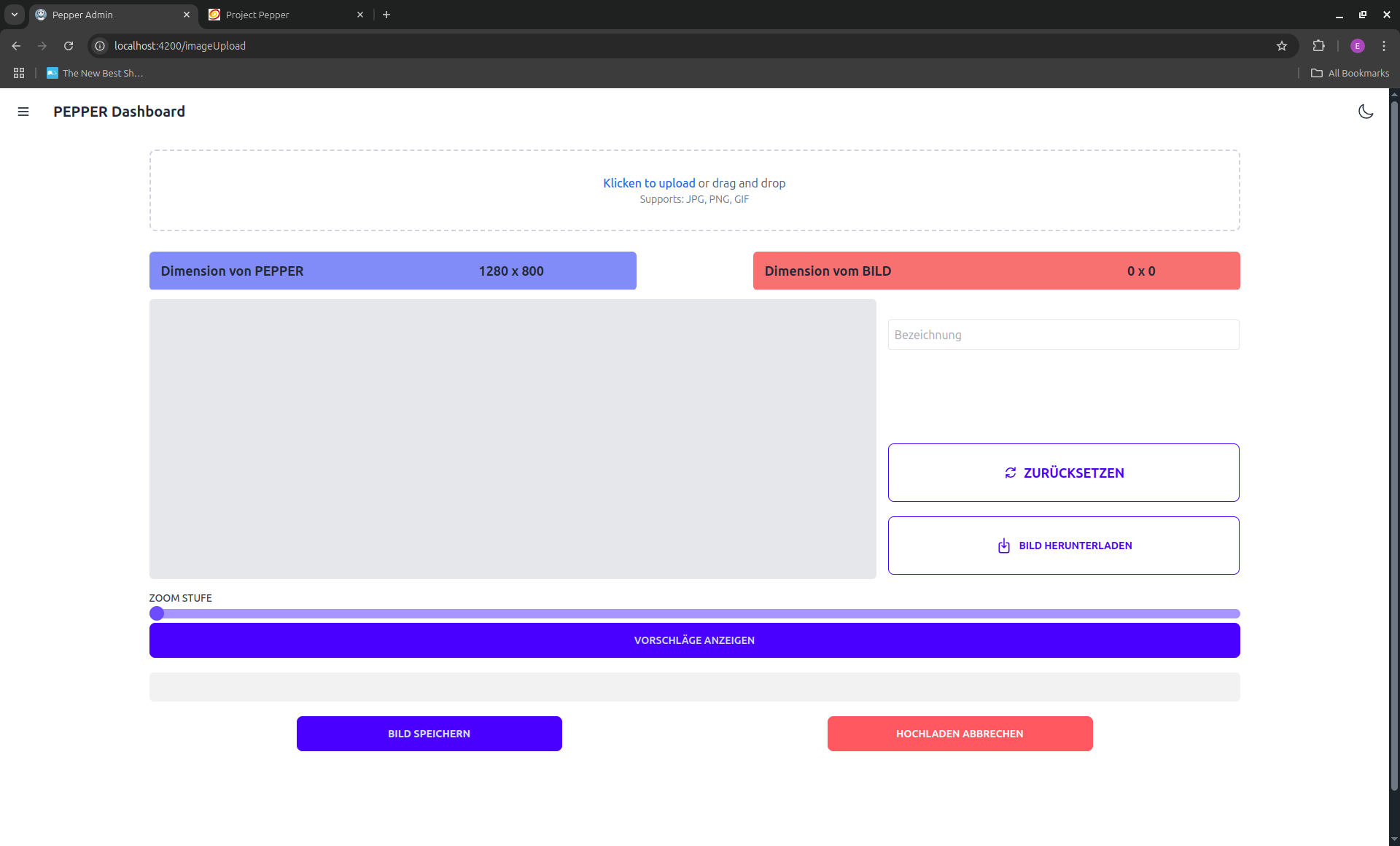The image size is (1400, 846).
Task: Click HOCHLADEN ABBRECHEN button
Action: tap(960, 734)
